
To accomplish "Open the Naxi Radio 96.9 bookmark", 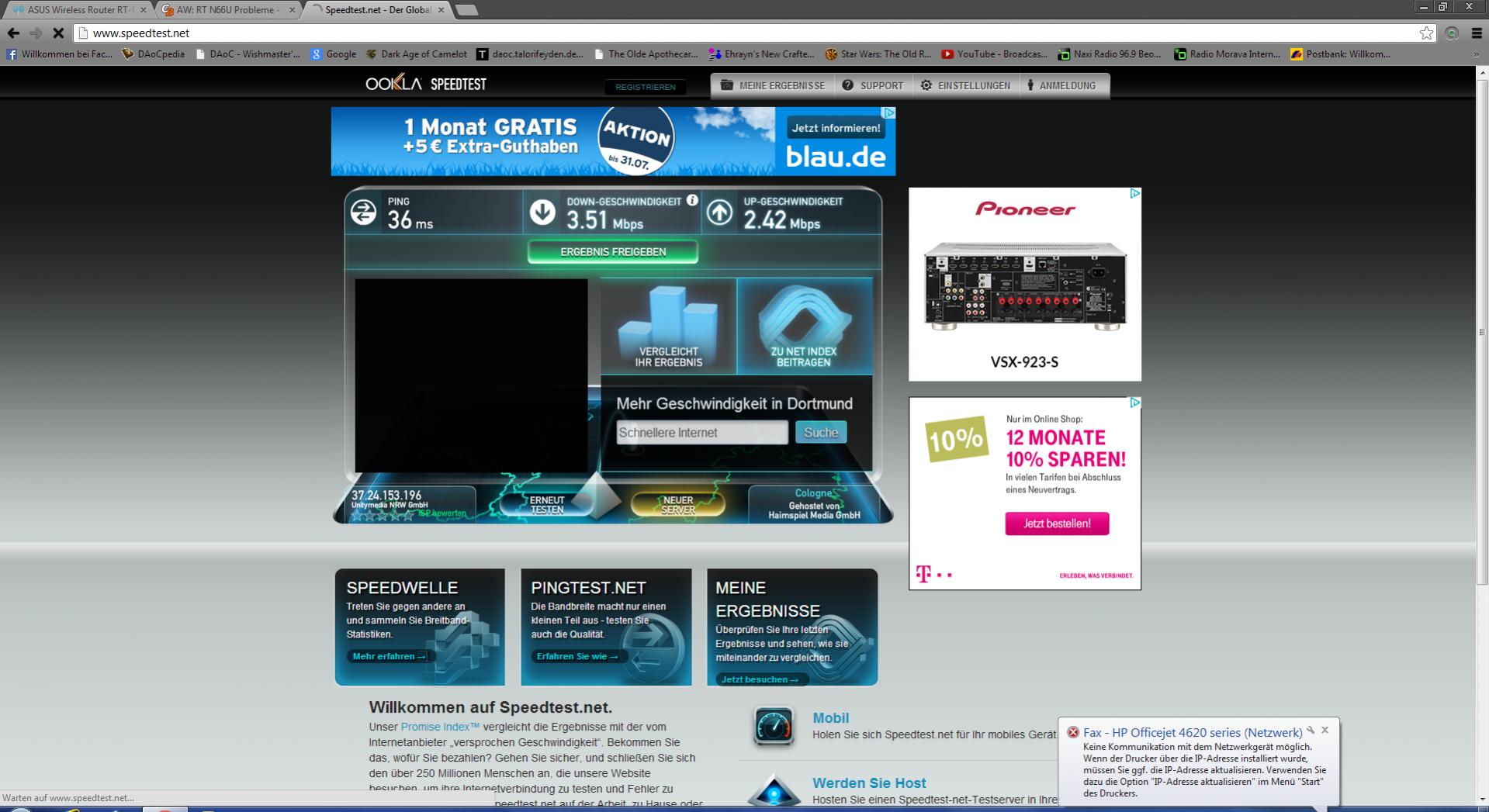I will [1110, 54].
